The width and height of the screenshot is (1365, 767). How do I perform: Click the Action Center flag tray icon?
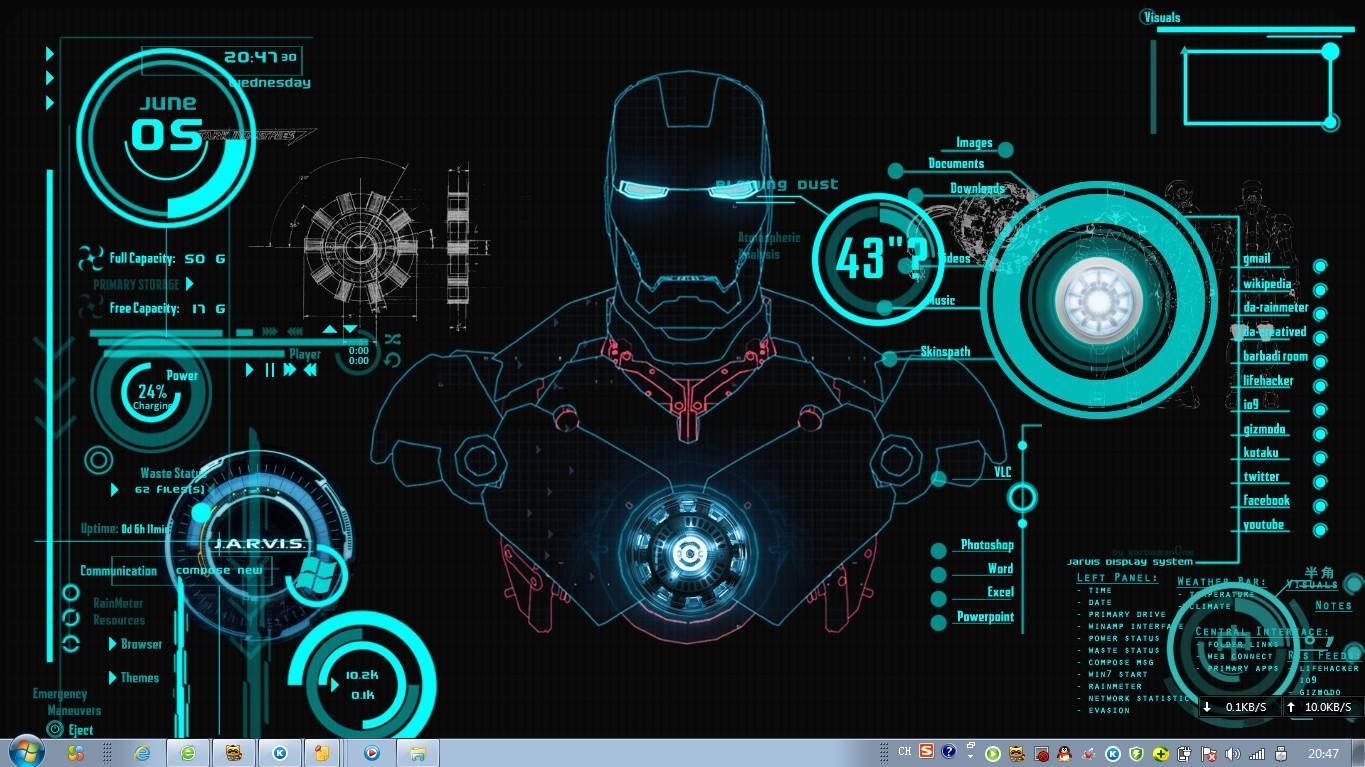1209,754
